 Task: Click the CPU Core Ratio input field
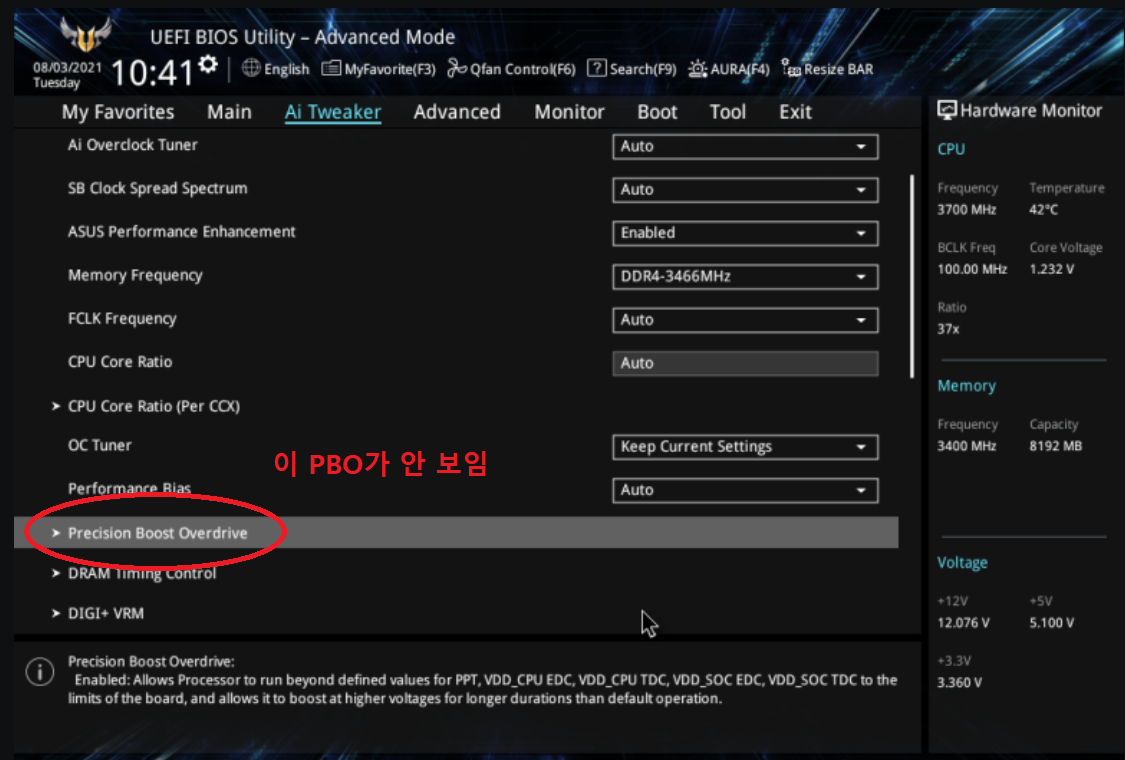coord(745,363)
